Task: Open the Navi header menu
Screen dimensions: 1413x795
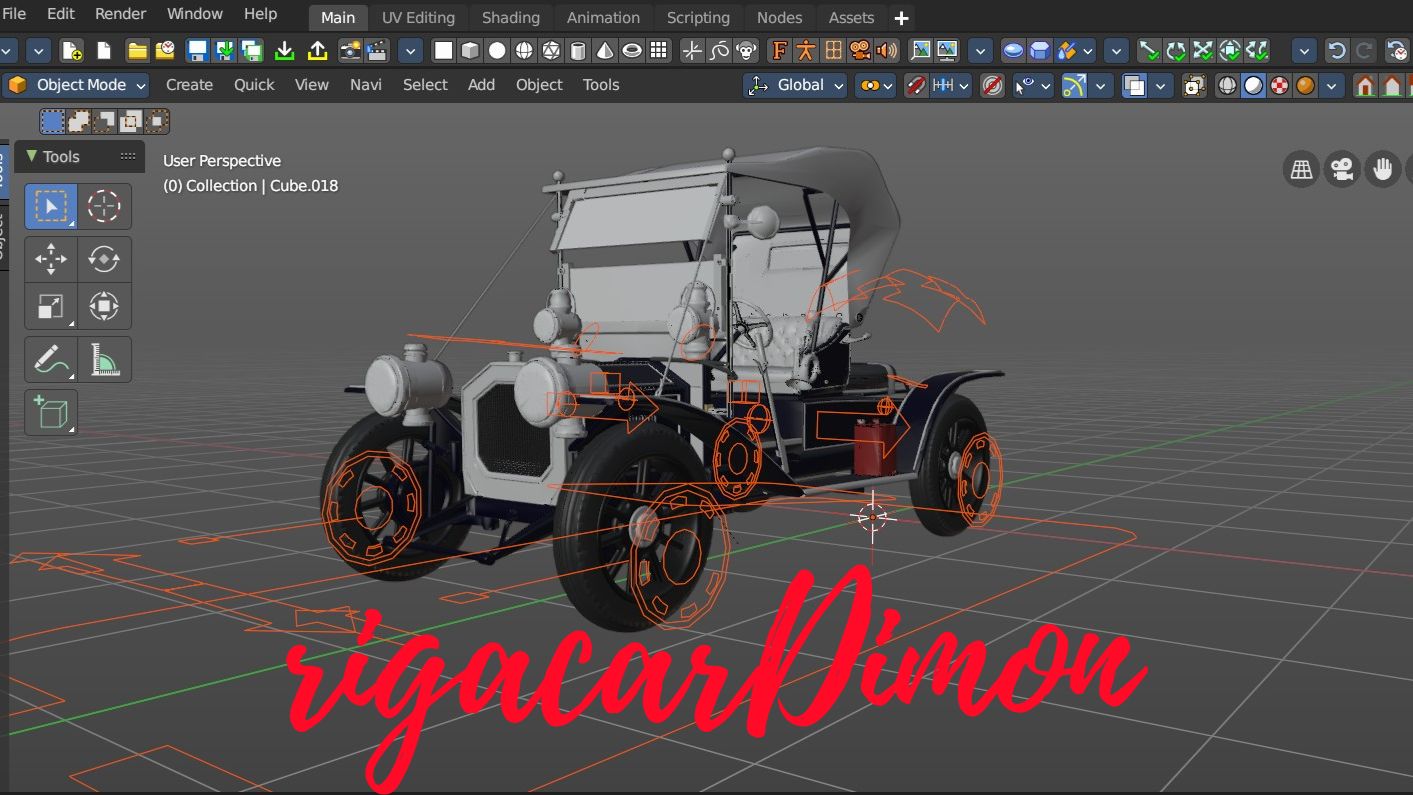Action: 365,85
